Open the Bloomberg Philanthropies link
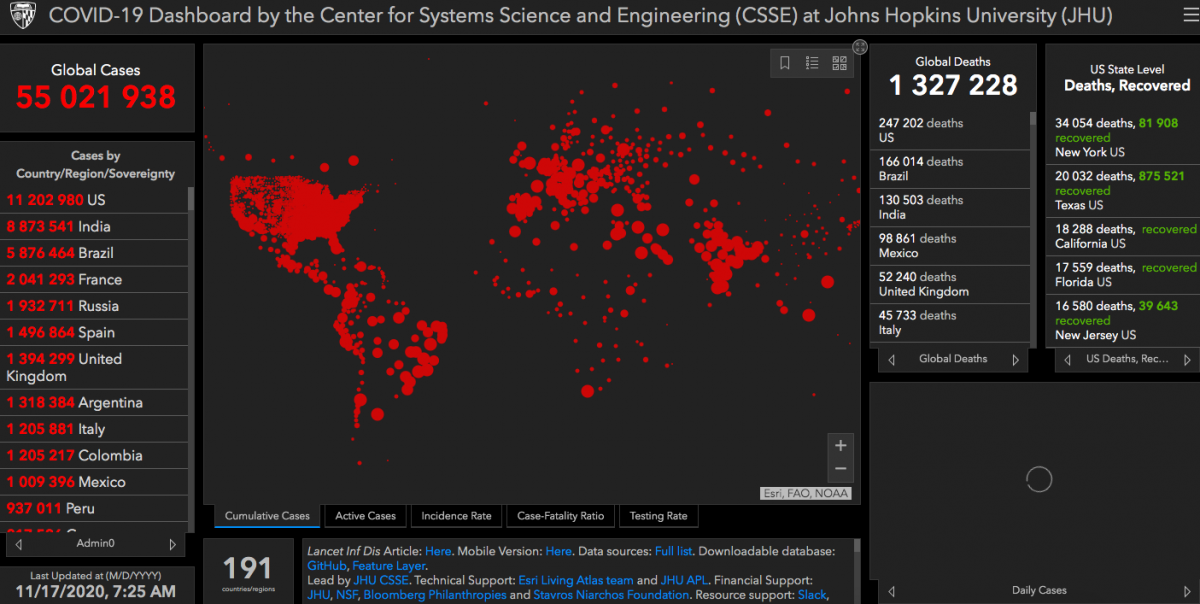 pos(435,595)
